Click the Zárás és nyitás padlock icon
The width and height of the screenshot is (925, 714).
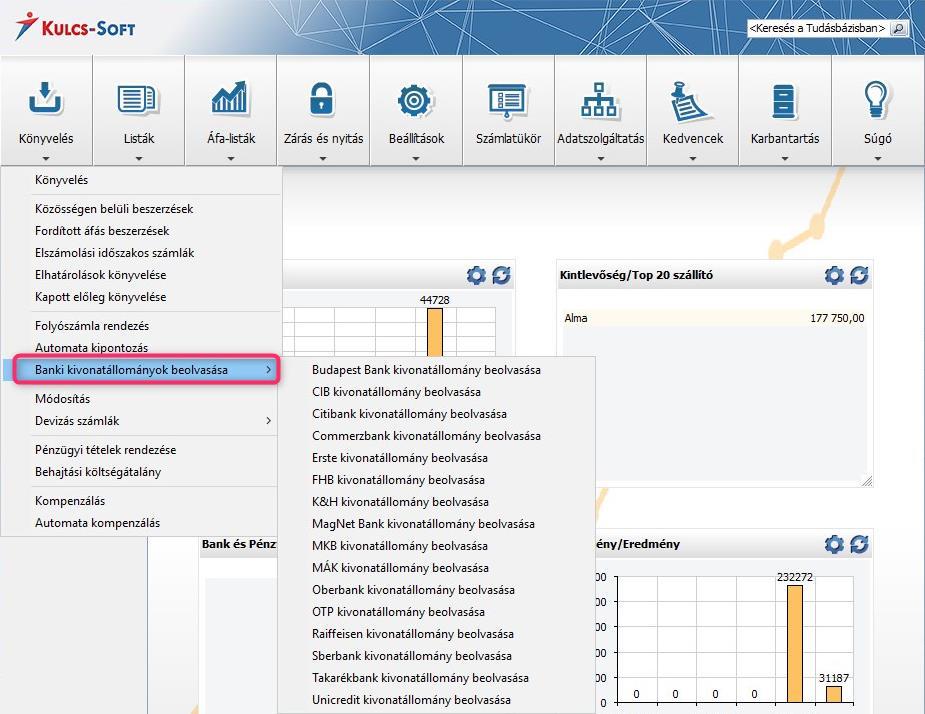[x=322, y=99]
